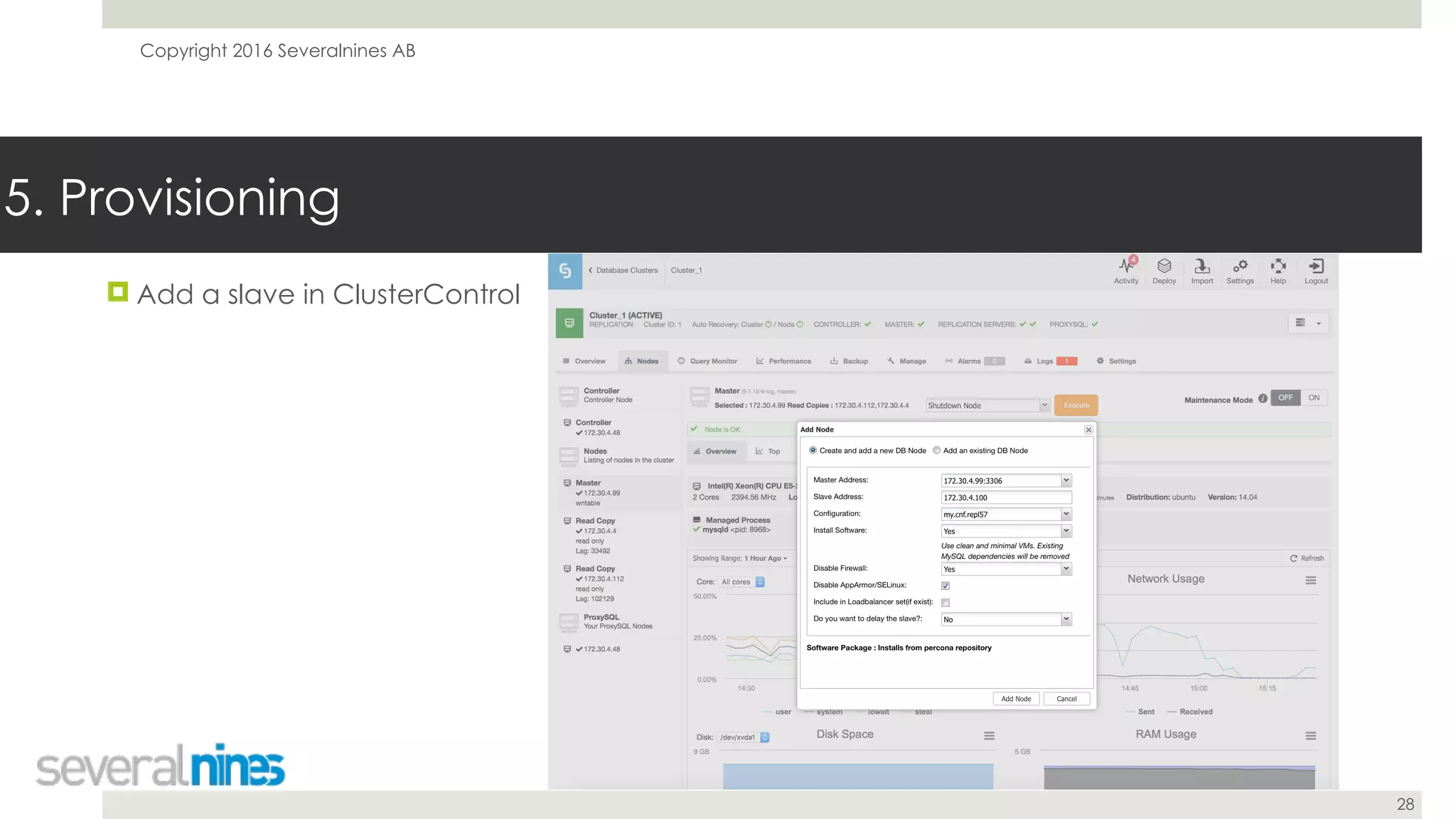Switch Maintenance Mode to OFF
The height and width of the screenshot is (819, 1456).
pos(1285,397)
